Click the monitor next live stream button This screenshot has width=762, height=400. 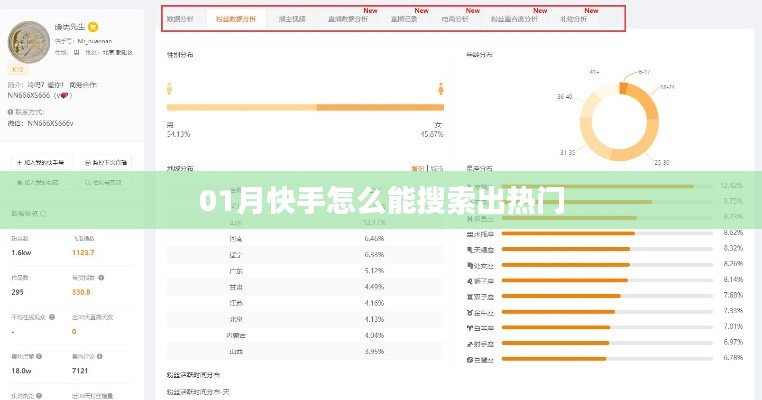click(x=105, y=162)
